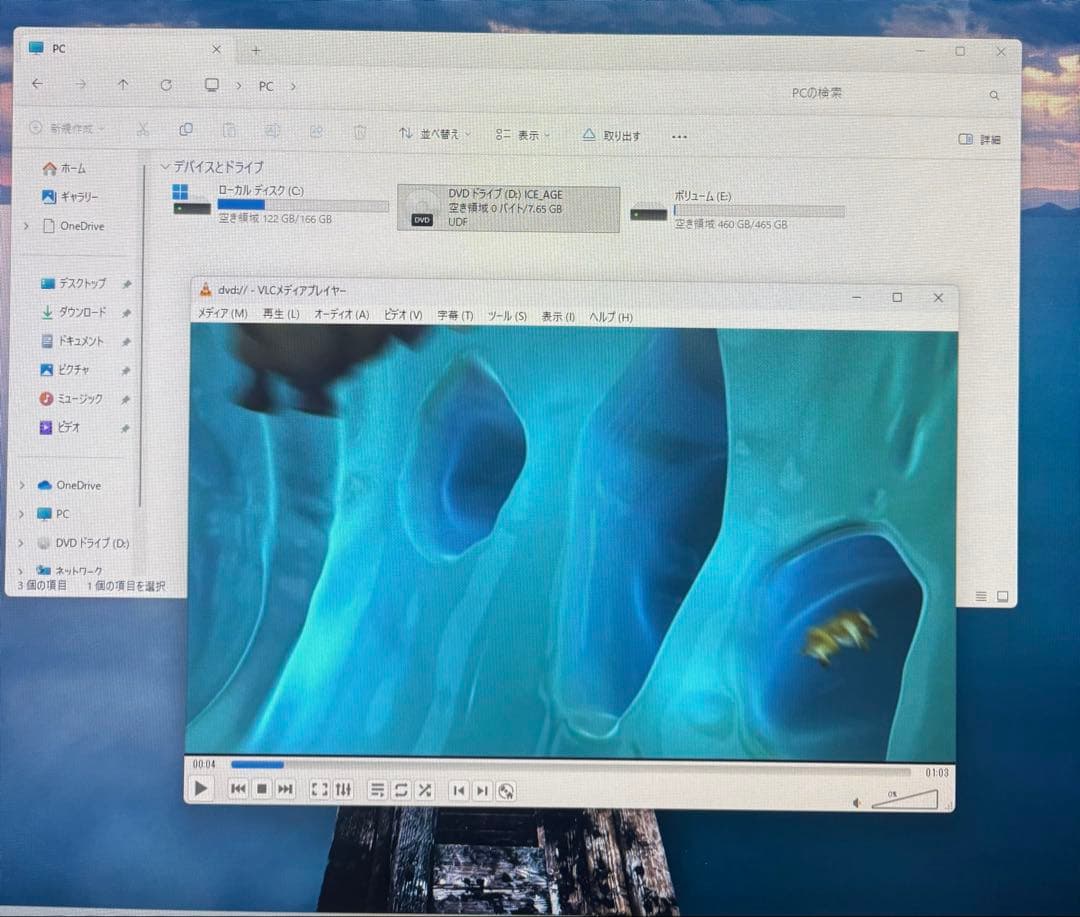Mute audio via VLC speaker icon
This screenshot has height=917, width=1080.
click(x=857, y=803)
